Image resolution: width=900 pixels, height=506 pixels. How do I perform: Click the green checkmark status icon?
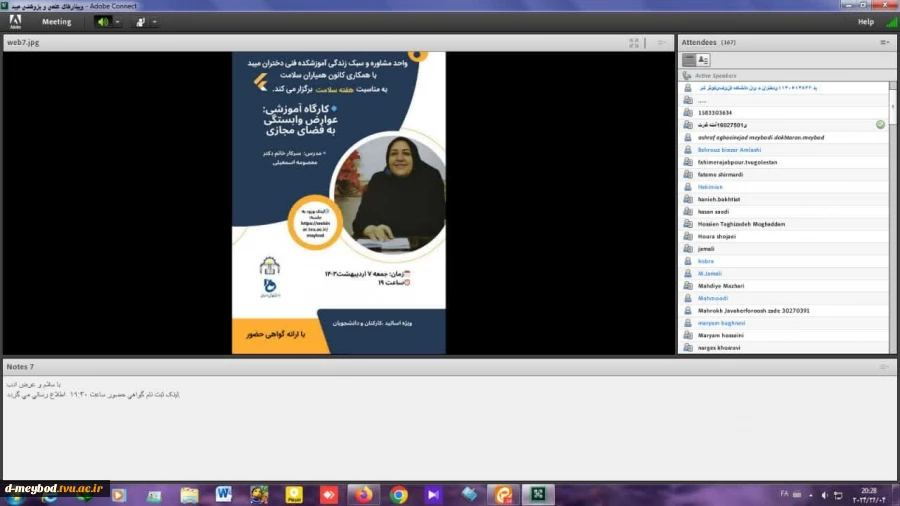(880, 125)
